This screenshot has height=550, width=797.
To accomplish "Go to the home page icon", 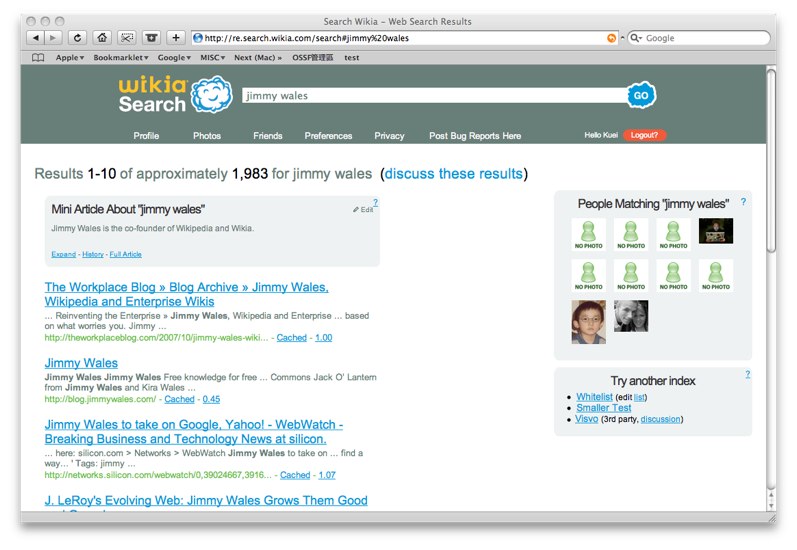I will pyautogui.click(x=102, y=38).
